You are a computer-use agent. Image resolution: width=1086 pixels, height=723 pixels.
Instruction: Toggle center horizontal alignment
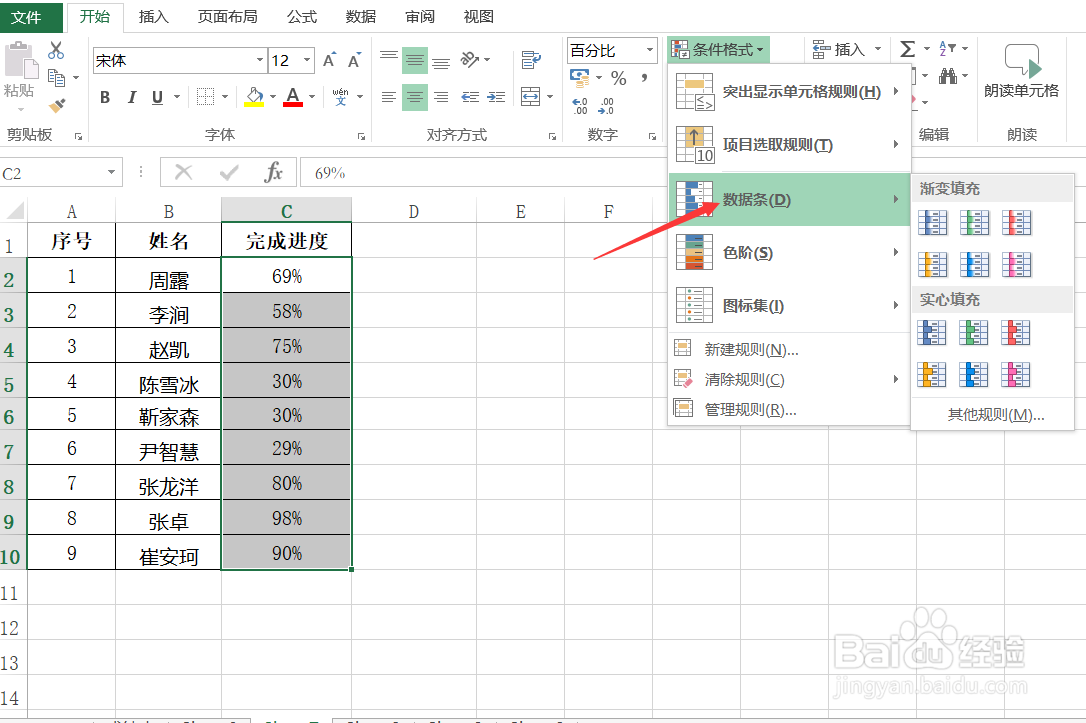[x=415, y=97]
